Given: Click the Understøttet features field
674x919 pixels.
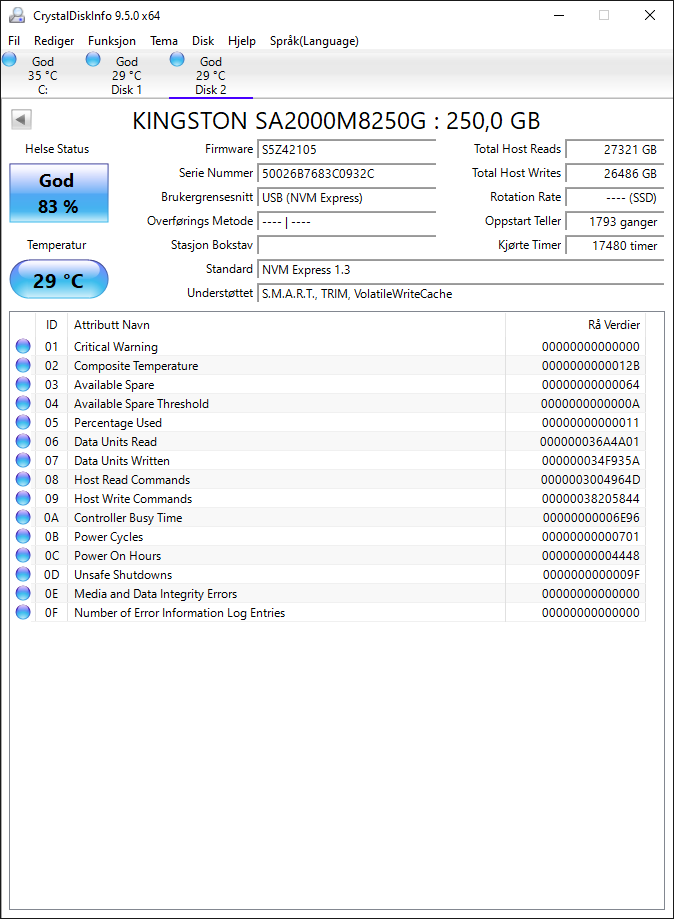Looking at the screenshot, I should 460,294.
